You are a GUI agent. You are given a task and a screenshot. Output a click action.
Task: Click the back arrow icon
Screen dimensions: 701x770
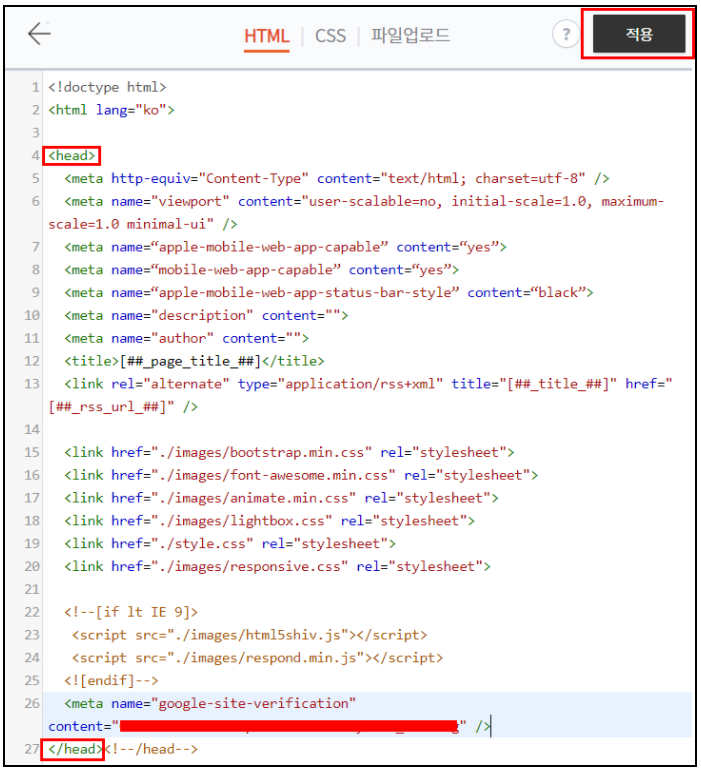point(39,33)
